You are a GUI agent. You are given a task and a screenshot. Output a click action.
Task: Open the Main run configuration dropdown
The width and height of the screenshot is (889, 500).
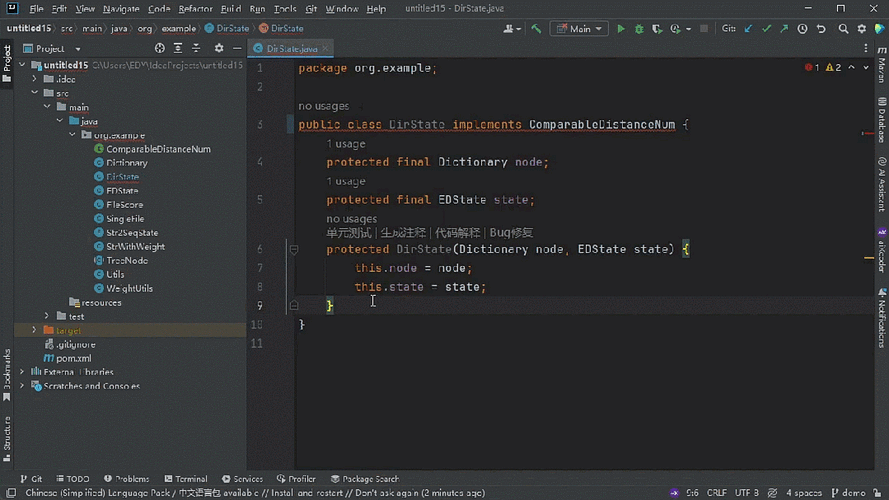580,29
